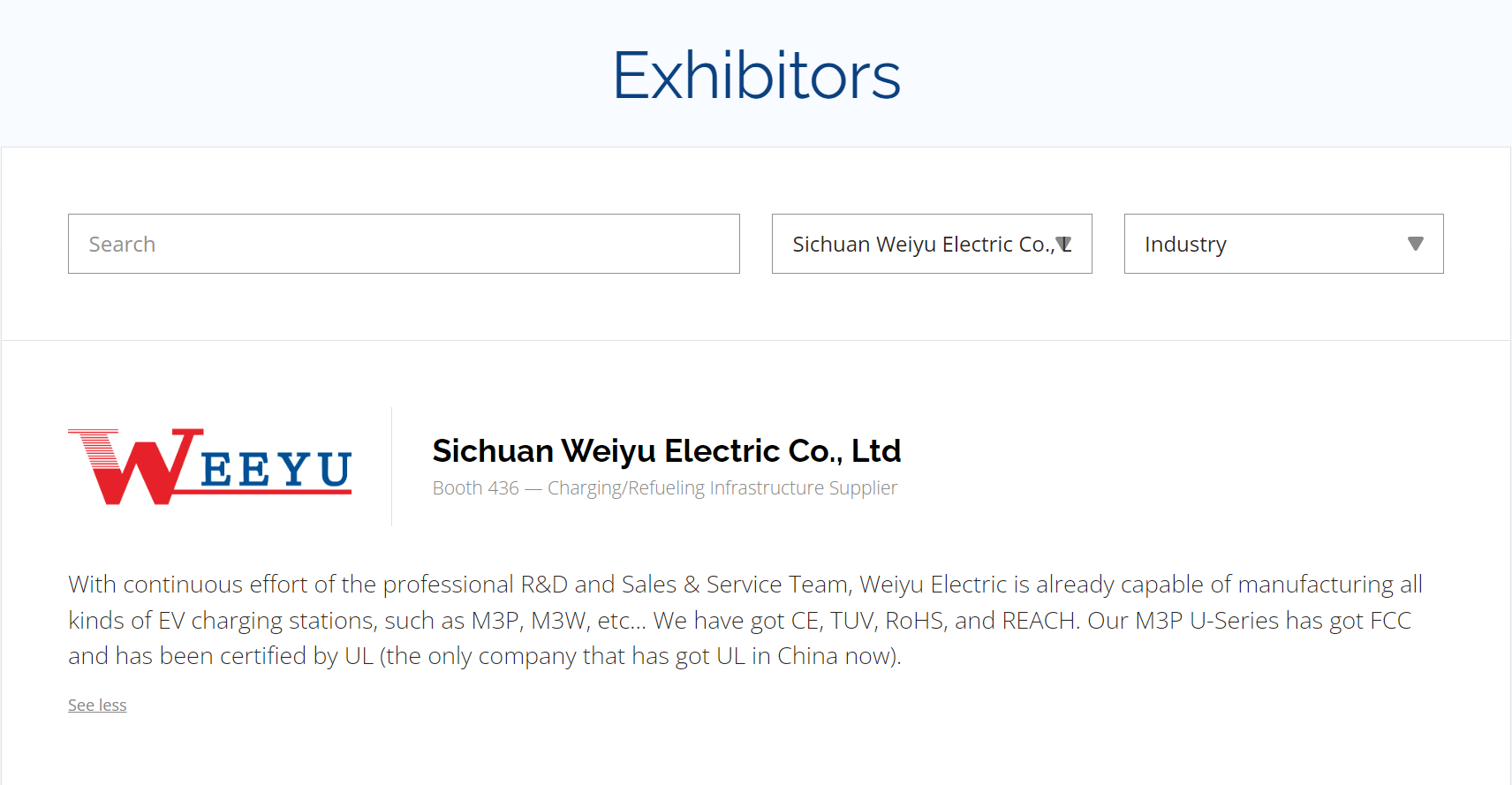Click the triangle arrow on Industry dropdown
This screenshot has width=1512, height=785.
click(1415, 244)
